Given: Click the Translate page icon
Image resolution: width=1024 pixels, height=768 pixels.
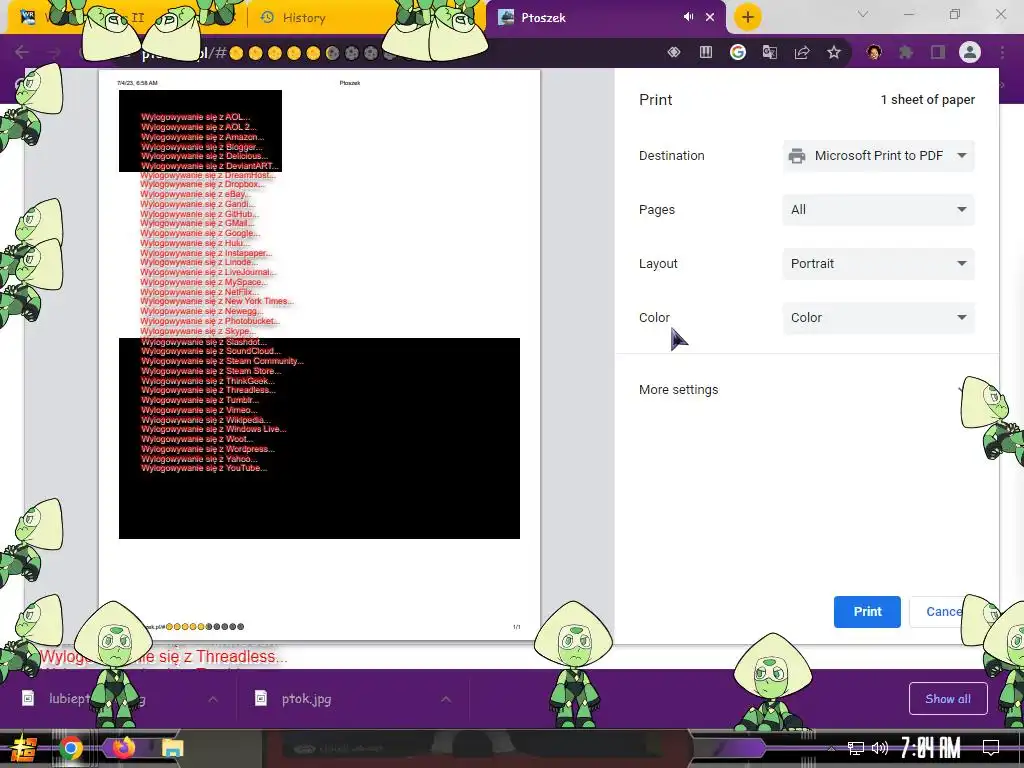Looking at the screenshot, I should tap(770, 52).
